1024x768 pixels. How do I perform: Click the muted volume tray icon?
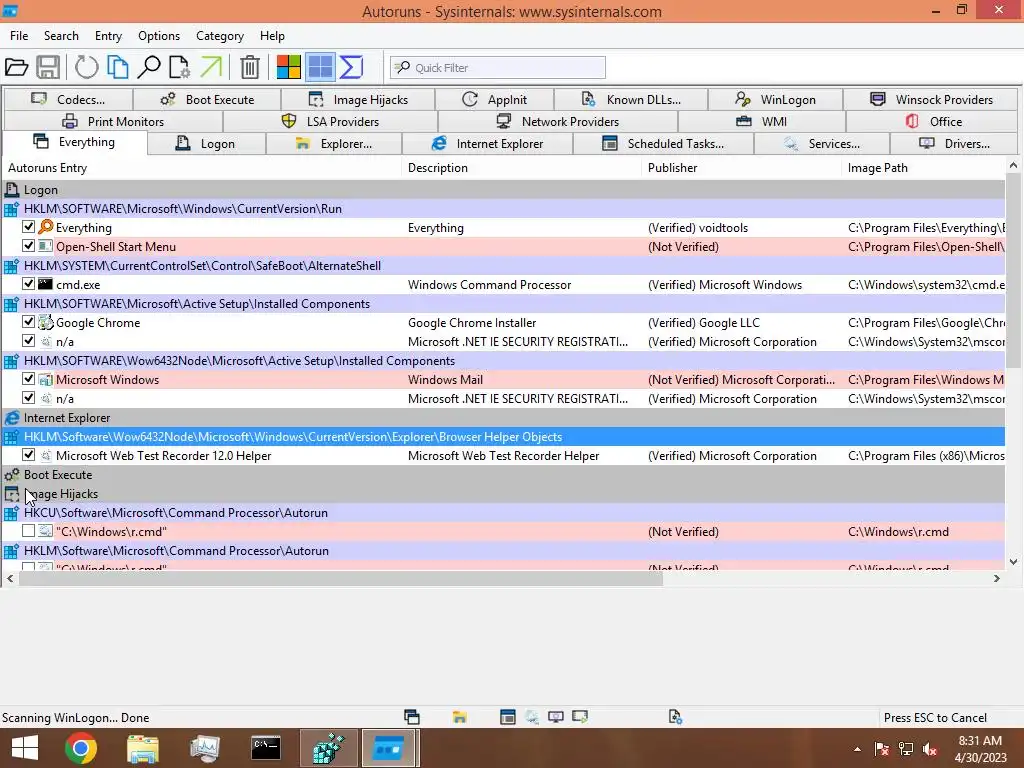click(930, 749)
